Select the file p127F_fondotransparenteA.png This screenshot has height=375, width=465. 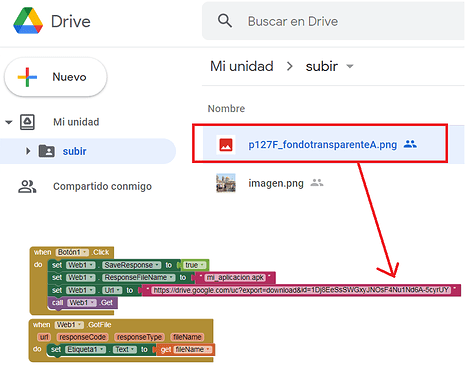pyautogui.click(x=322, y=145)
